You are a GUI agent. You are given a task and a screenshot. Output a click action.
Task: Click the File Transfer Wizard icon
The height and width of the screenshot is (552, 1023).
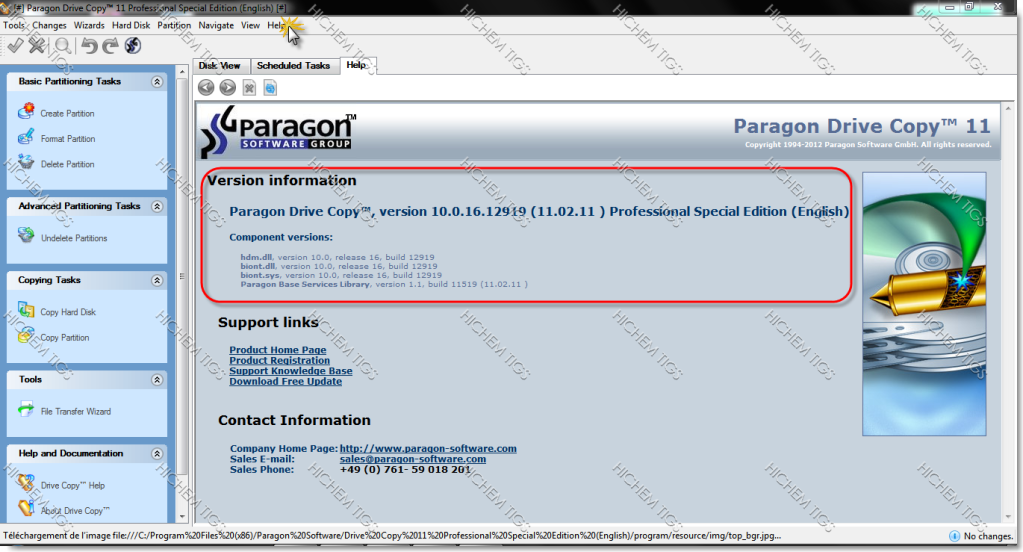pos(26,410)
